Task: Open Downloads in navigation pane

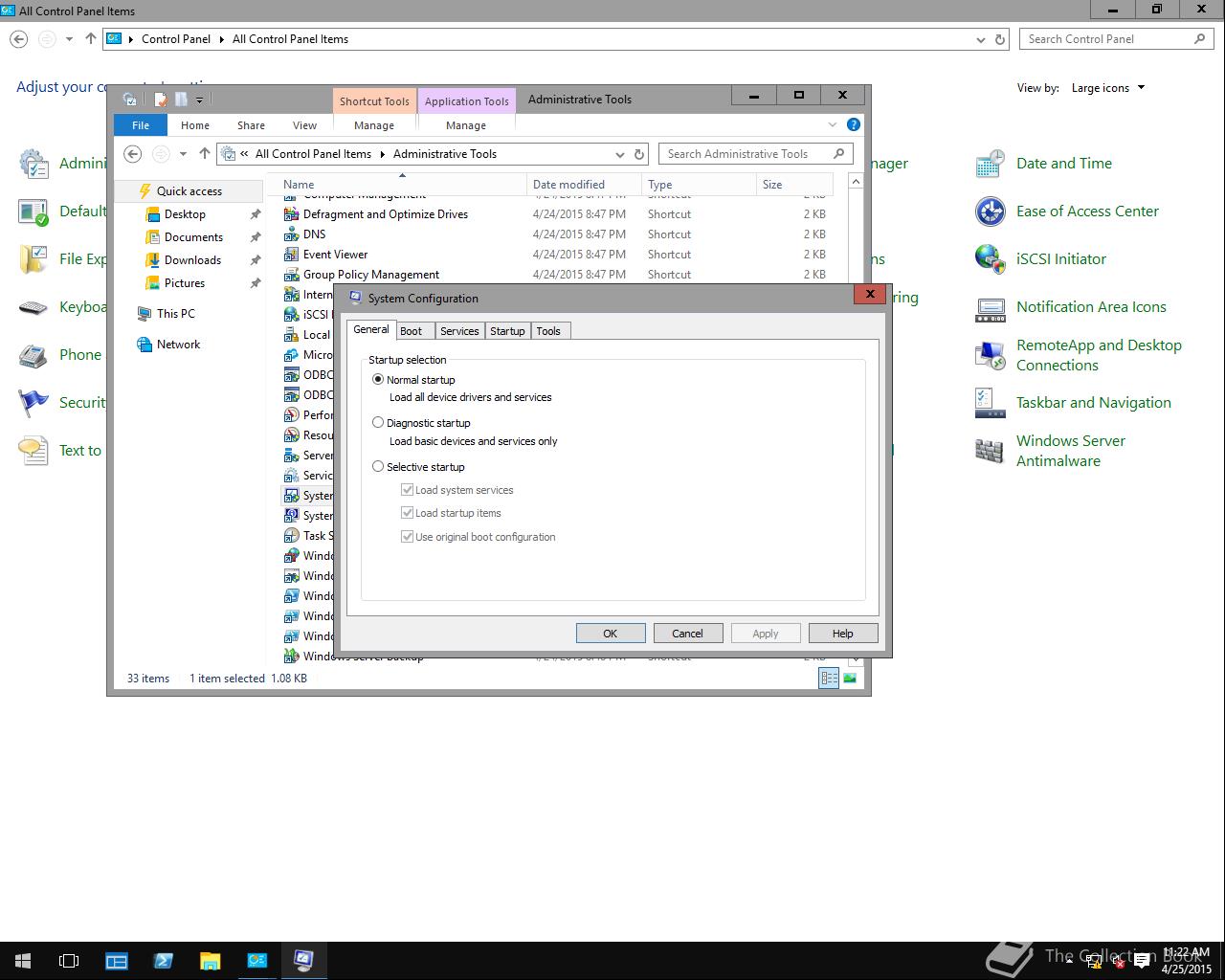Action: click(x=192, y=260)
